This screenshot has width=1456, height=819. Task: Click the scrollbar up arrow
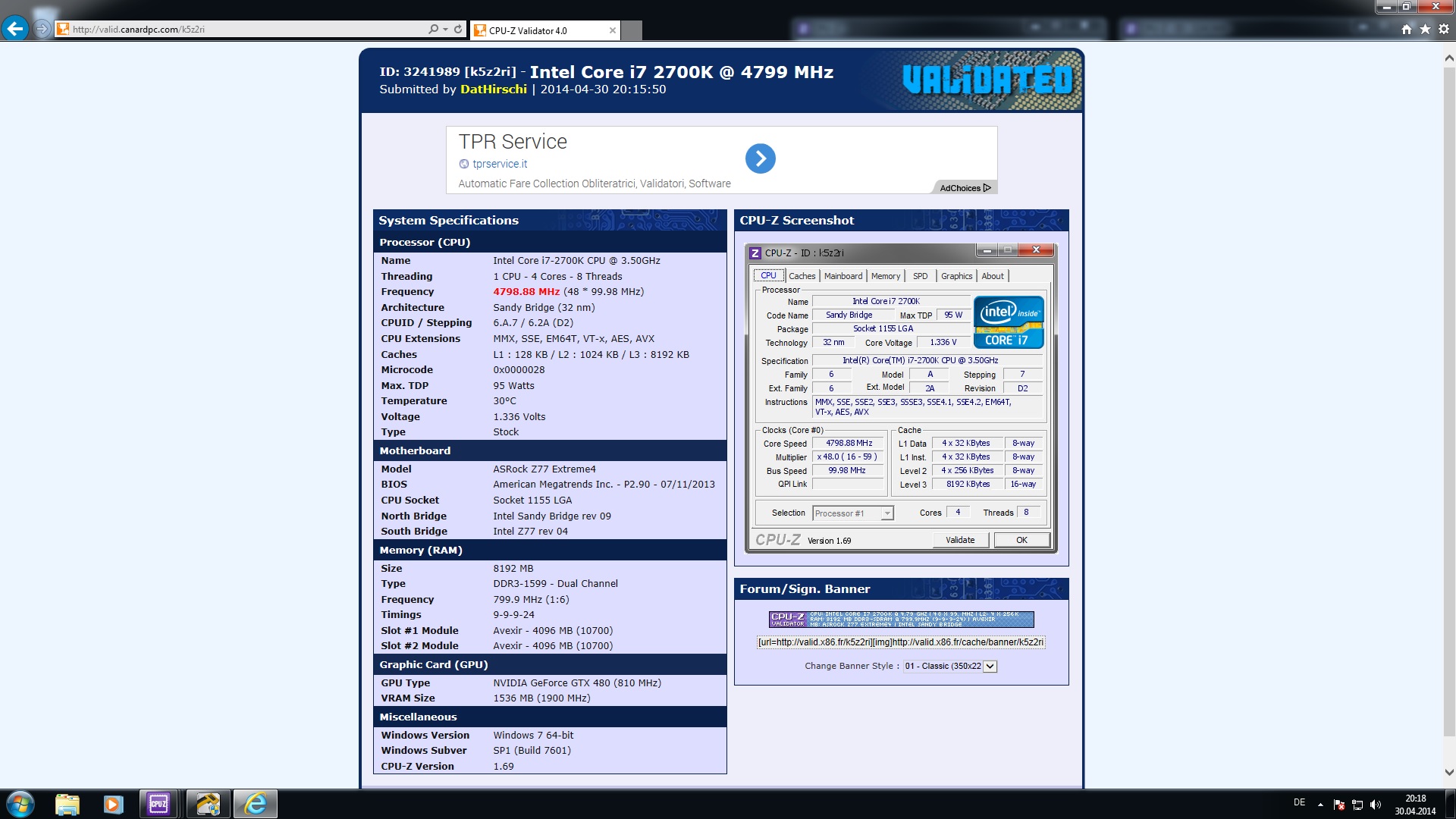[x=1449, y=58]
